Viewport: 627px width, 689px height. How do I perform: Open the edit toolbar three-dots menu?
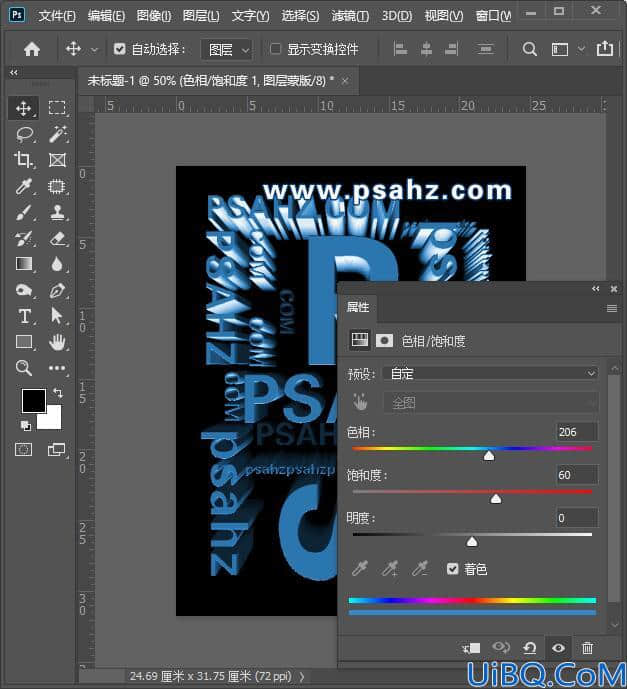[57, 368]
